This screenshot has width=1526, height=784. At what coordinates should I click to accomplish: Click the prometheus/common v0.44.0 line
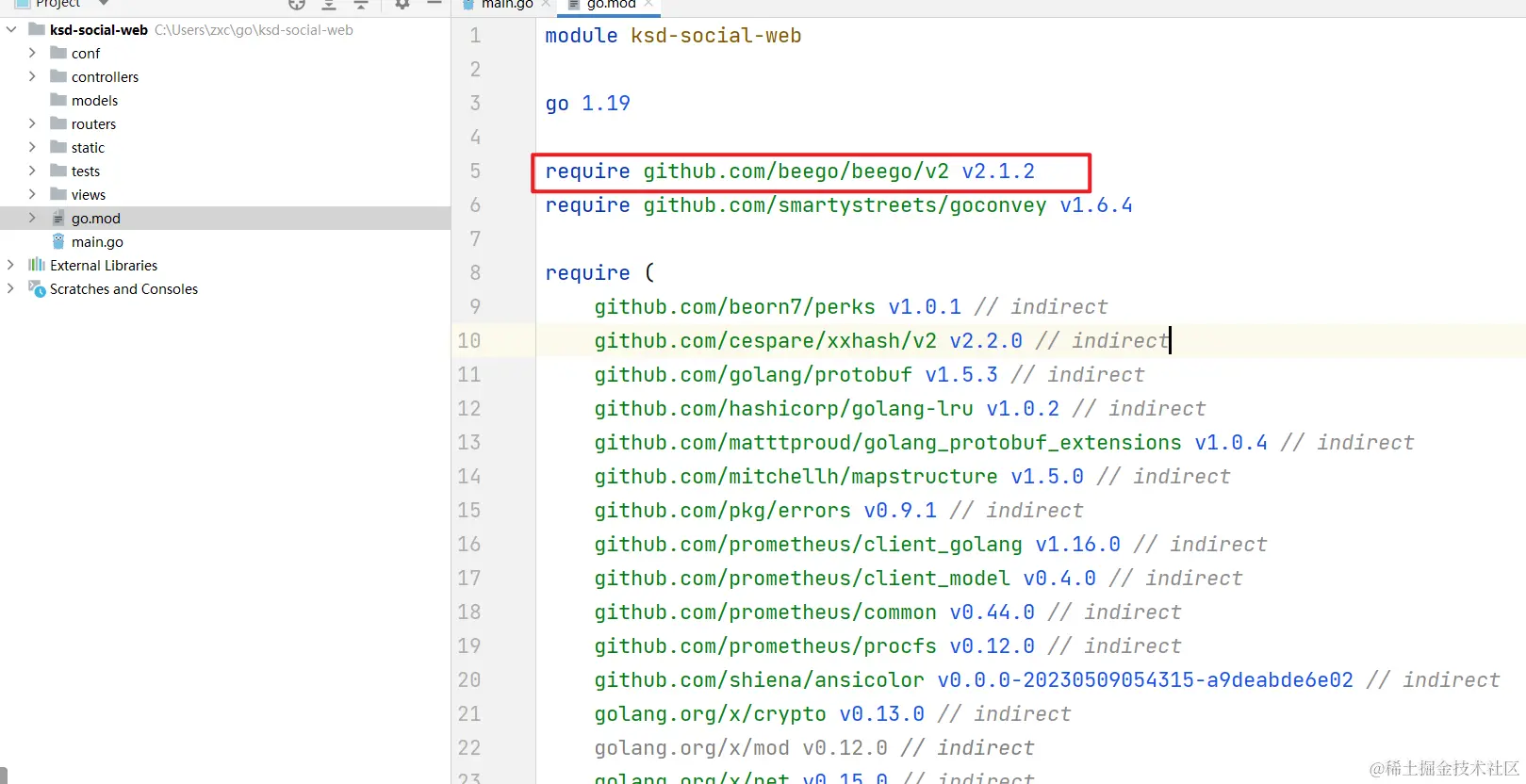tap(888, 612)
